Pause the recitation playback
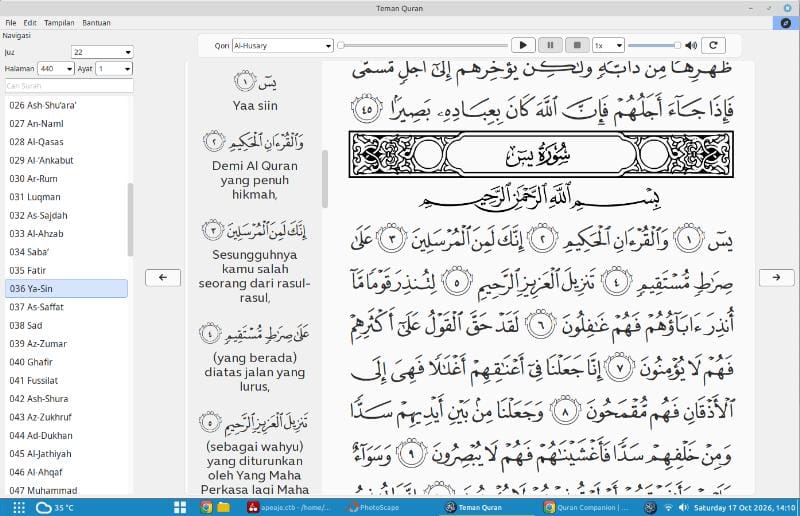Image resolution: width=800 pixels, height=516 pixels. click(x=550, y=45)
